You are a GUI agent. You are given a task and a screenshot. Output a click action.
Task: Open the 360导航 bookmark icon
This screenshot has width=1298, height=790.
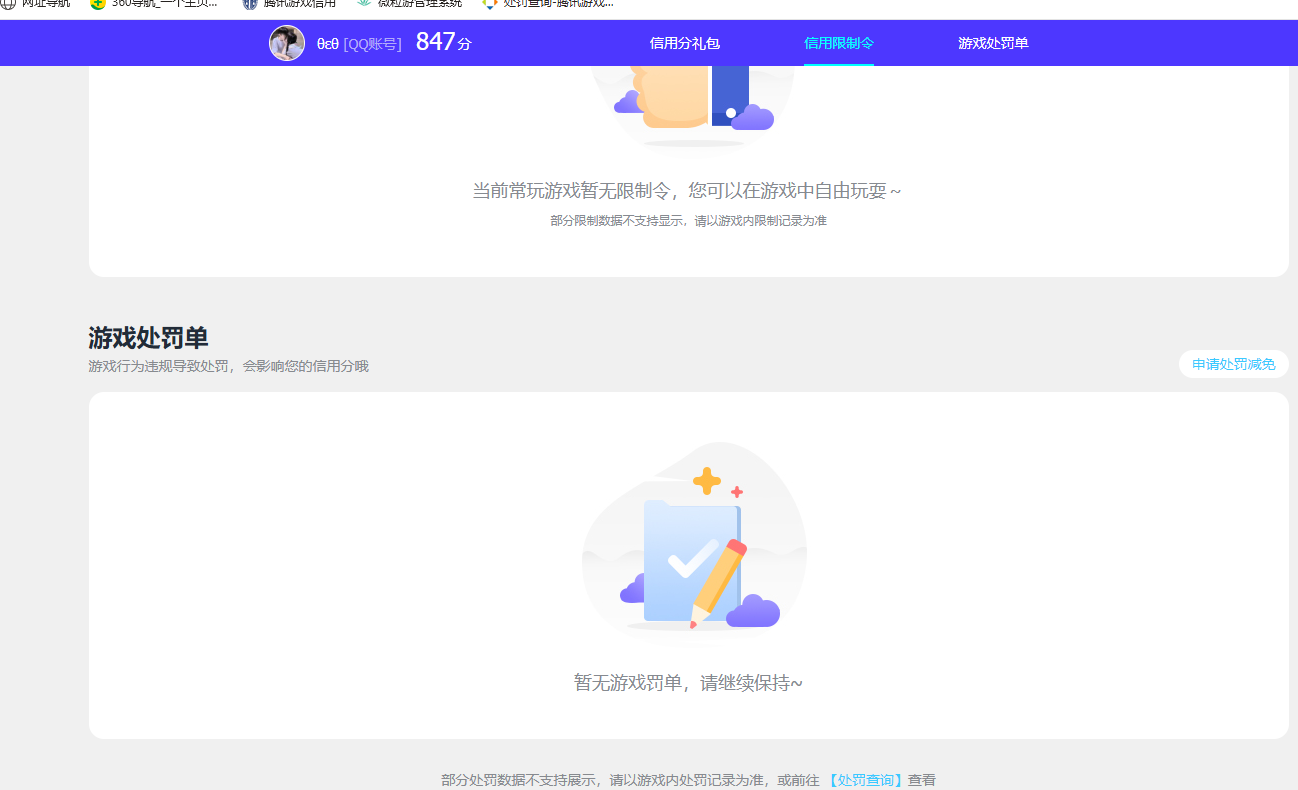pyautogui.click(x=96, y=5)
